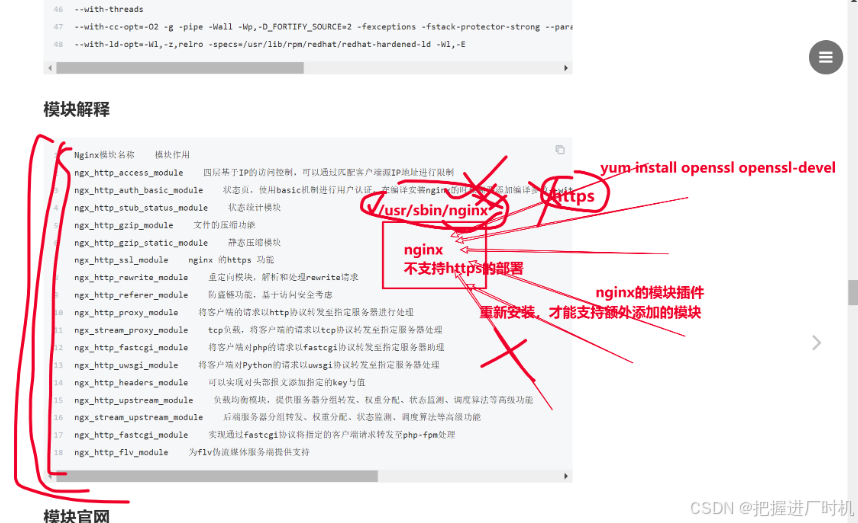858x523 pixels.
Task: Click line number 18 in module list
Action: point(59,452)
